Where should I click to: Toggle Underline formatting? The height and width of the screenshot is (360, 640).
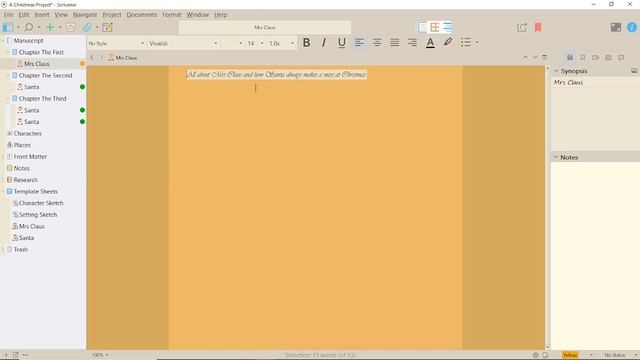tap(342, 42)
